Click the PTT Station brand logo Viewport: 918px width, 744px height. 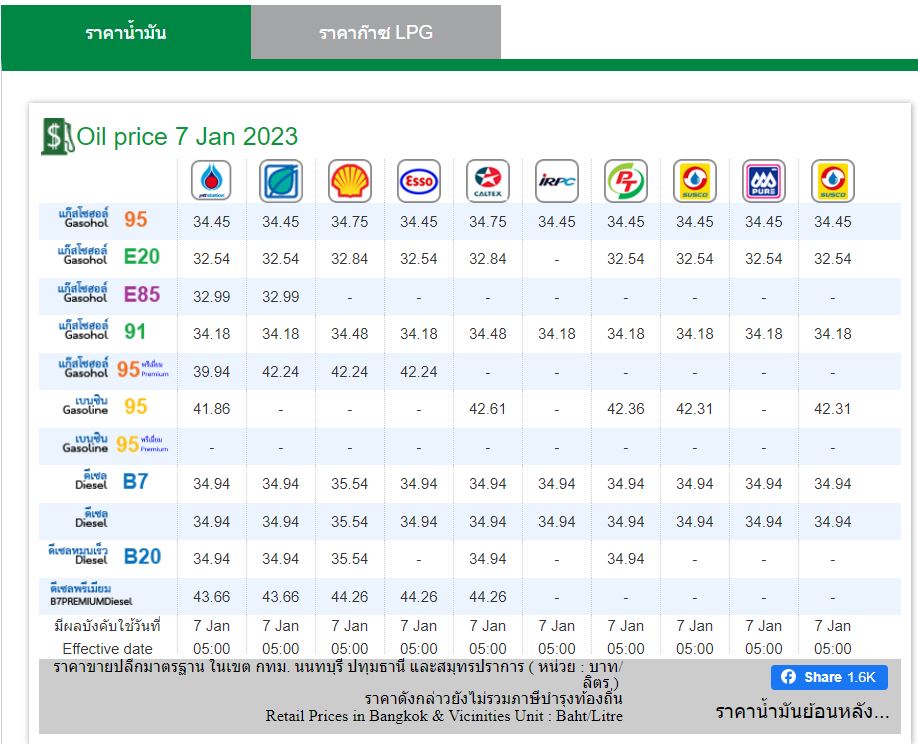(x=211, y=181)
